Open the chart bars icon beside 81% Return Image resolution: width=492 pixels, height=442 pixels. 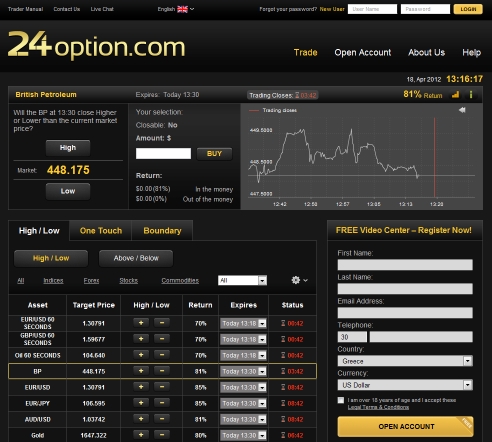point(455,95)
